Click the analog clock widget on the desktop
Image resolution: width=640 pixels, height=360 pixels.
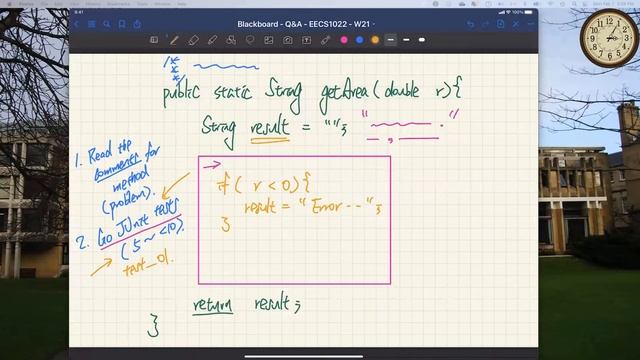click(x=609, y=38)
